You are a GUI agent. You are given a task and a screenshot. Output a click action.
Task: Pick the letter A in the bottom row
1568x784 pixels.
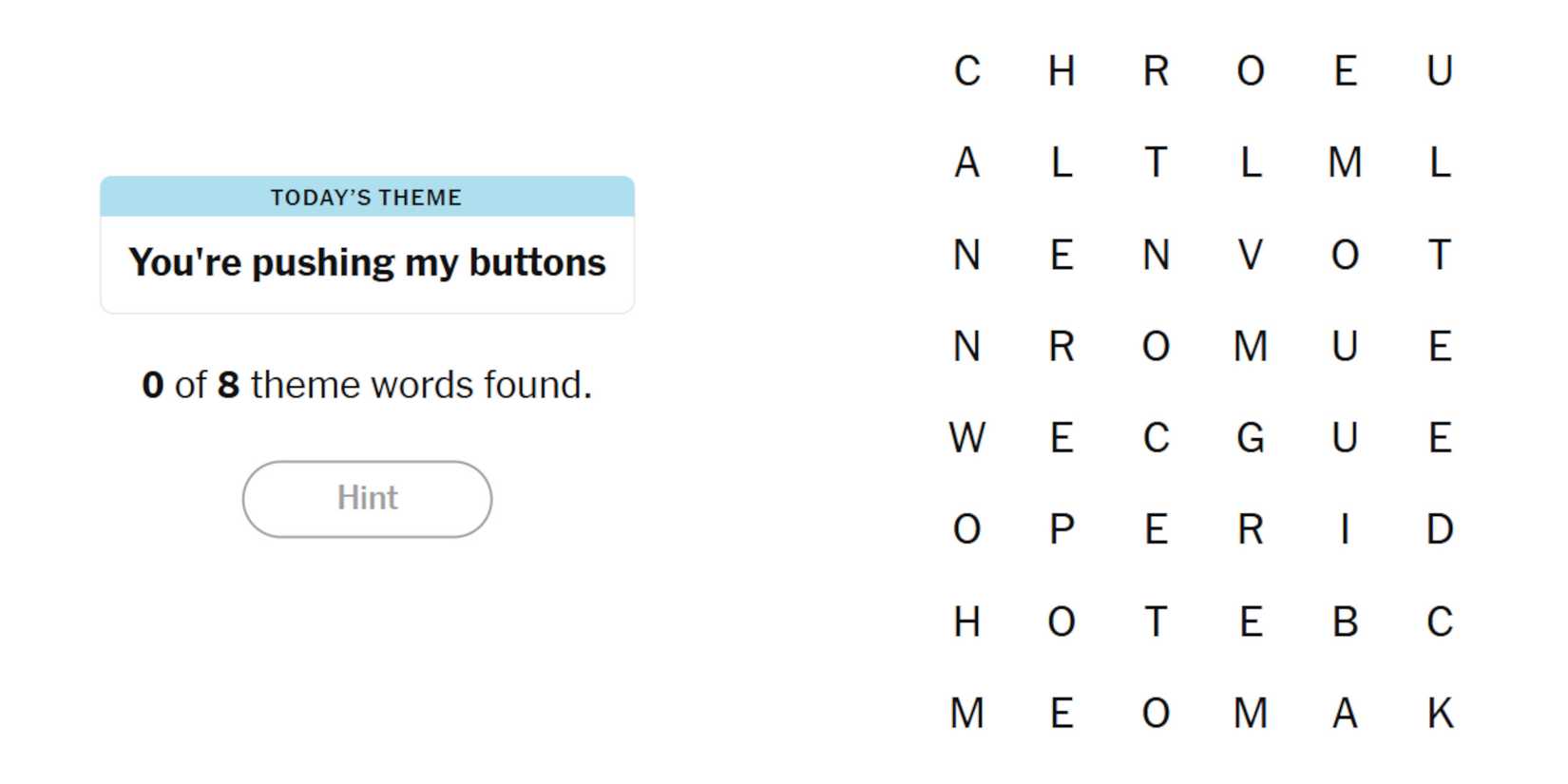1344,713
